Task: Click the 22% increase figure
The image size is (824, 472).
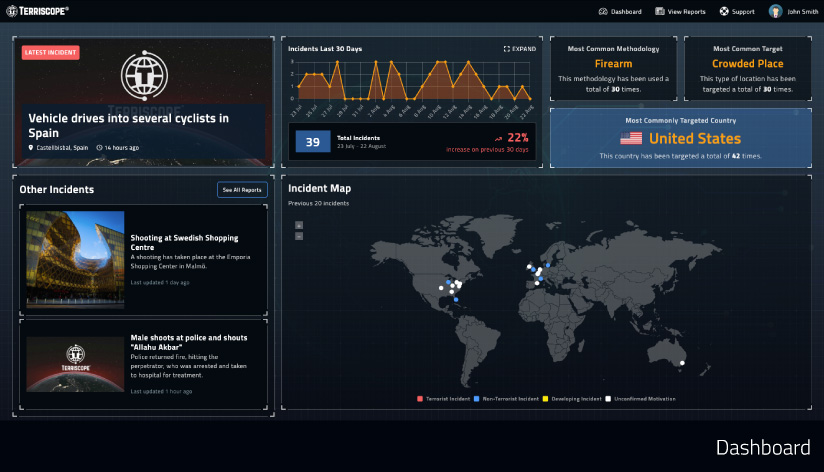Action: tap(518, 138)
